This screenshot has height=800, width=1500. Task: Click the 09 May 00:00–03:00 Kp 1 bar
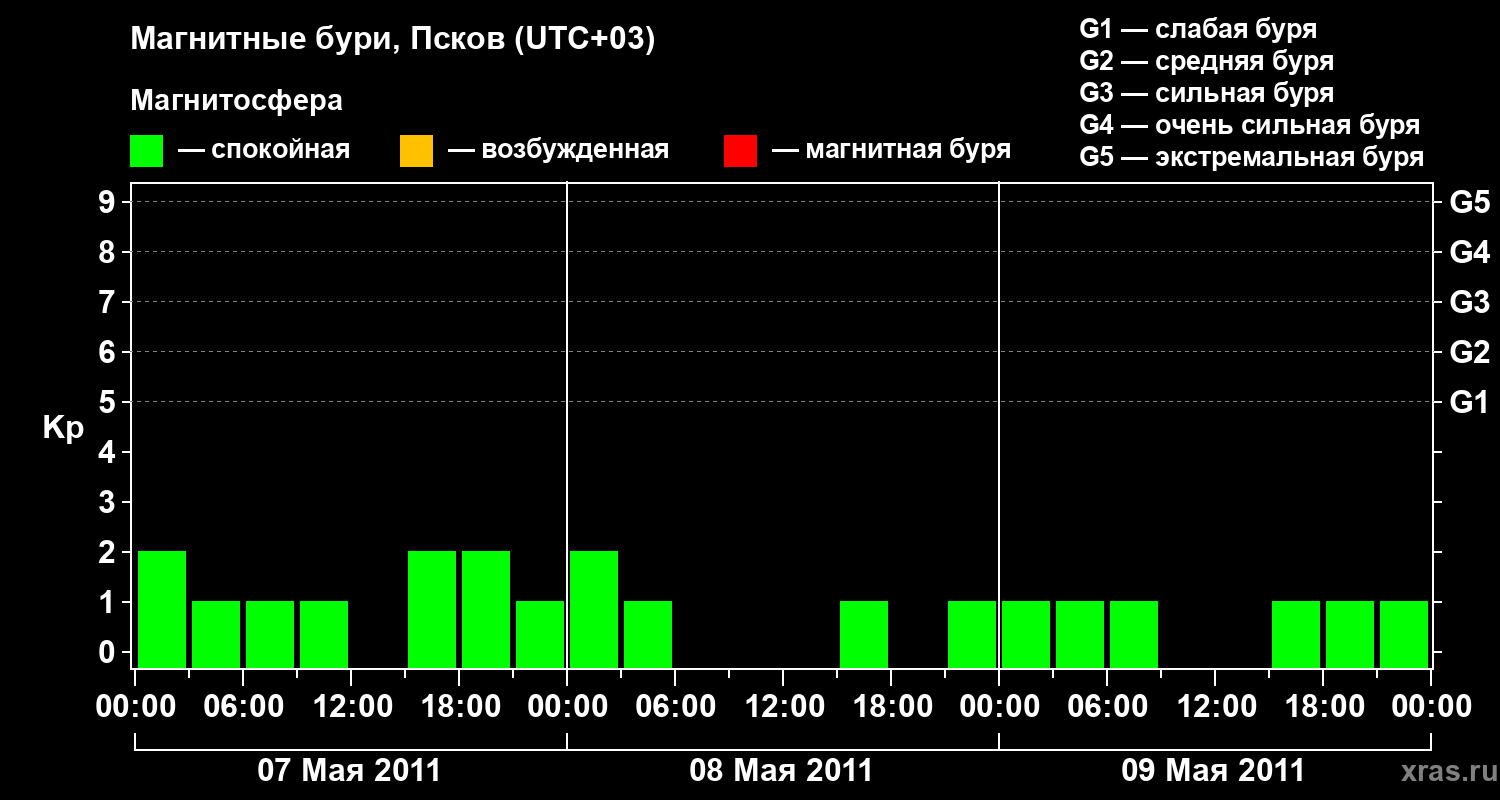(1026, 634)
